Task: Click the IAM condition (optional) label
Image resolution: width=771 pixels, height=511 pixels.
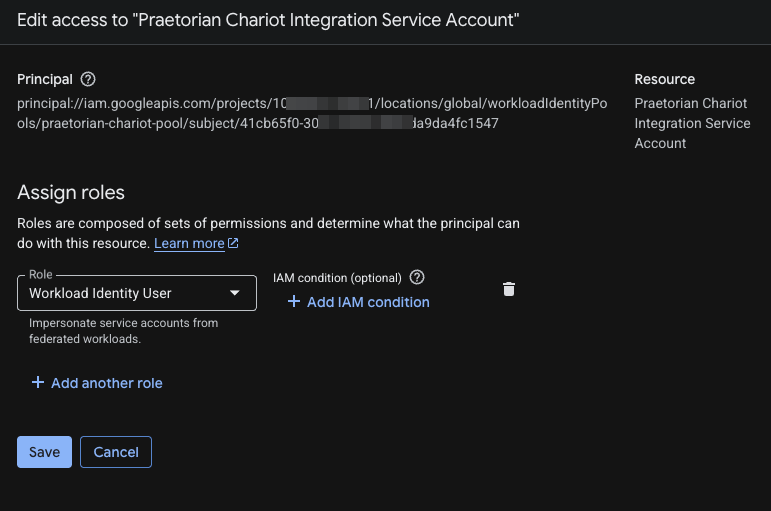Action: pyautogui.click(x=337, y=278)
